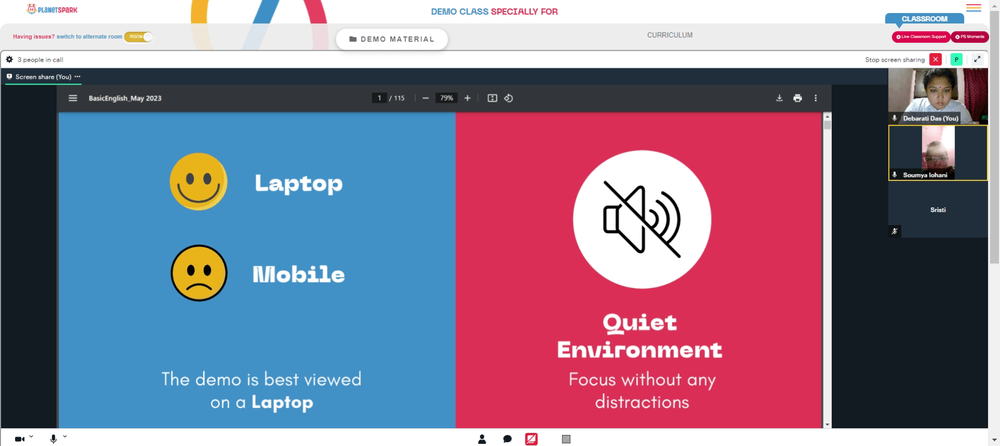
Task: Switch to the CURRICULUM tab
Action: coord(670,35)
